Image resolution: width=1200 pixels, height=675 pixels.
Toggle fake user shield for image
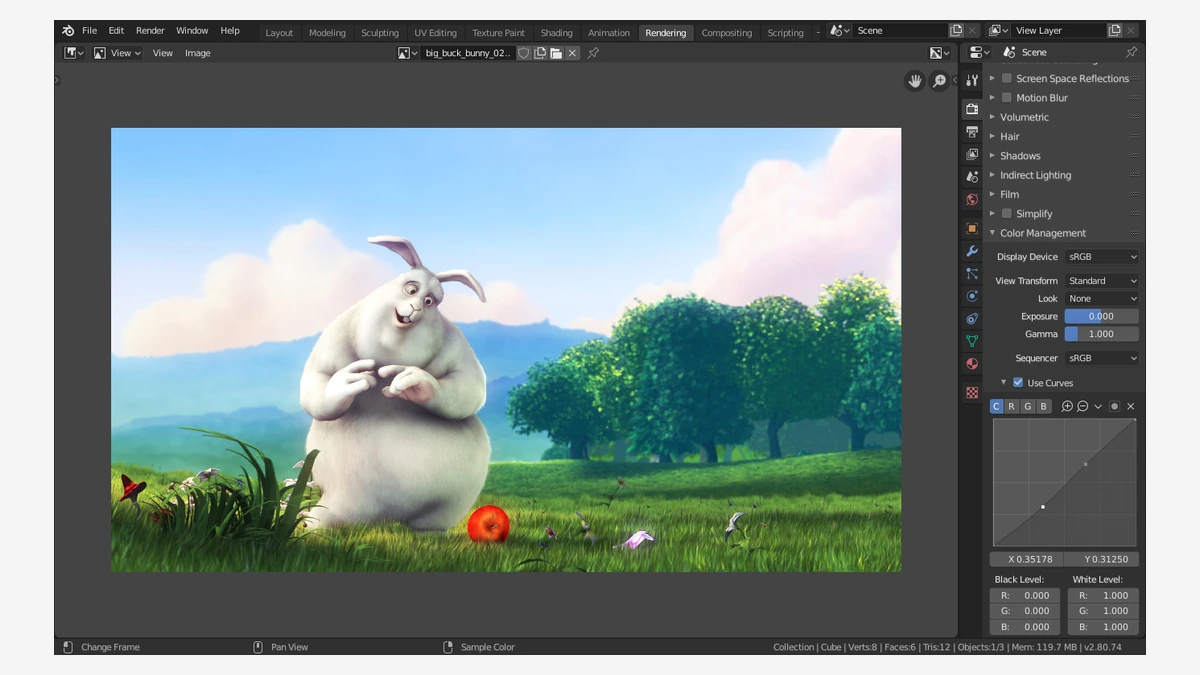524,53
